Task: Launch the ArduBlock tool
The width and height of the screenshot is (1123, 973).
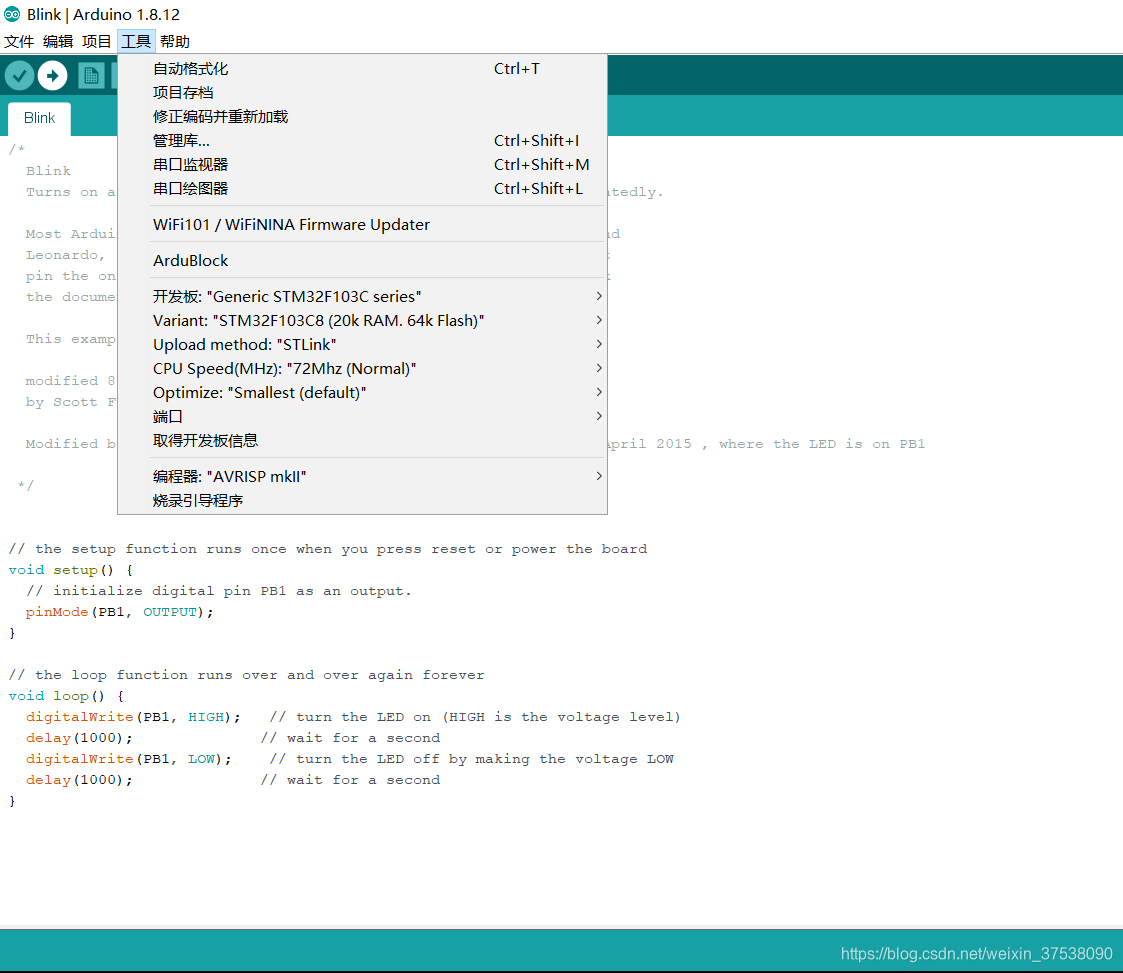Action: click(362, 261)
